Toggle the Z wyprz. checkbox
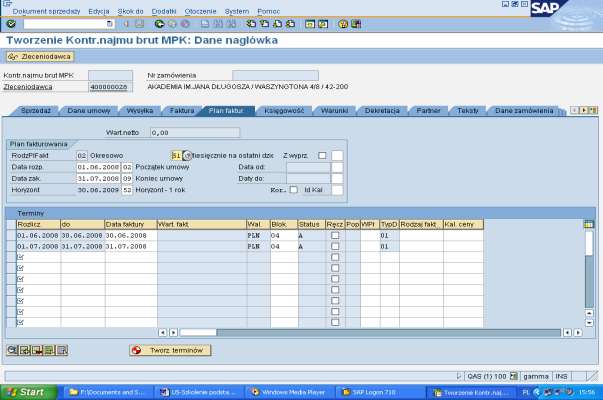Screen dimensions: 603x400 pos(322,155)
